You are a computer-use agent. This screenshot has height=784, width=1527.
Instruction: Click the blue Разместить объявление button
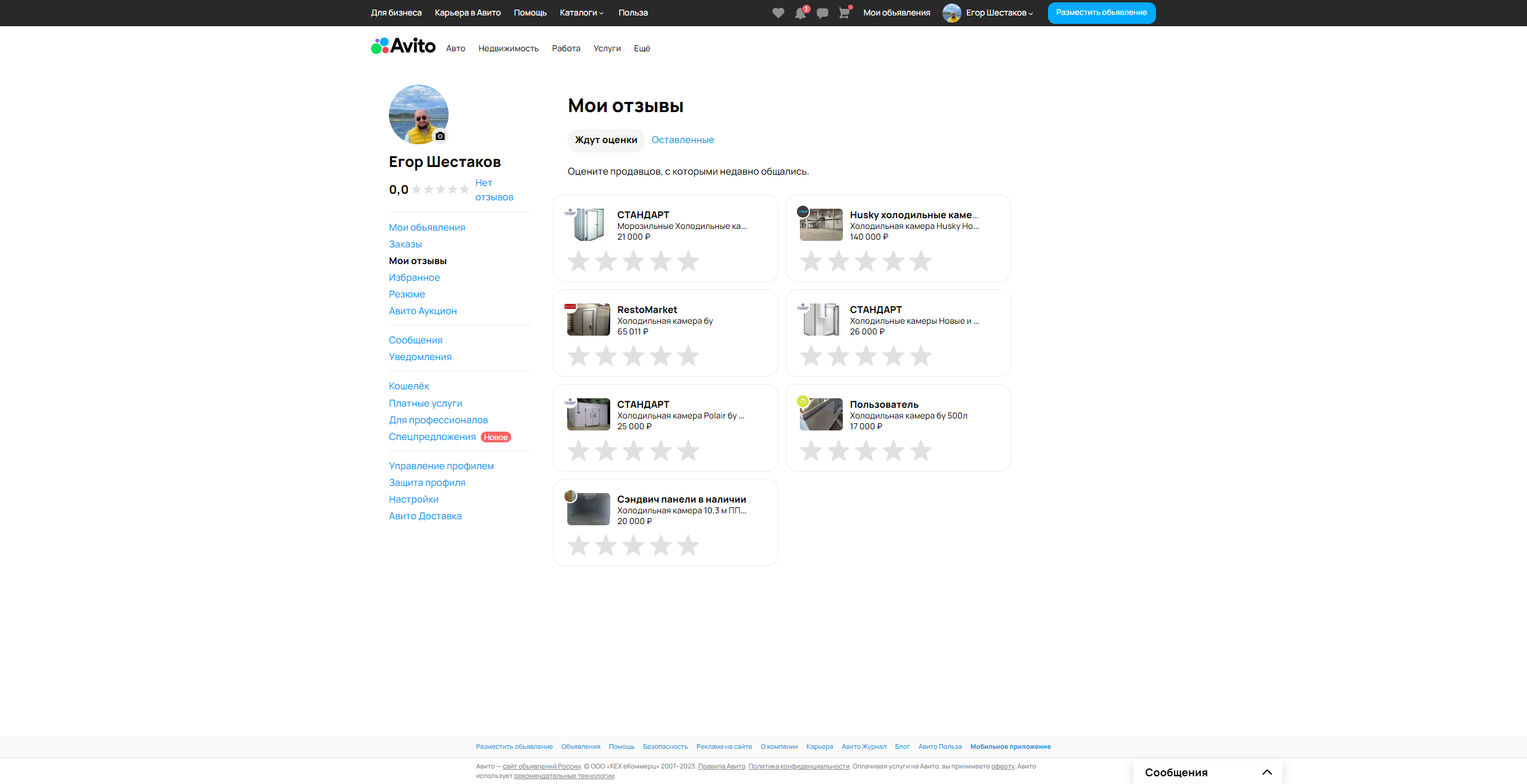pos(1102,13)
